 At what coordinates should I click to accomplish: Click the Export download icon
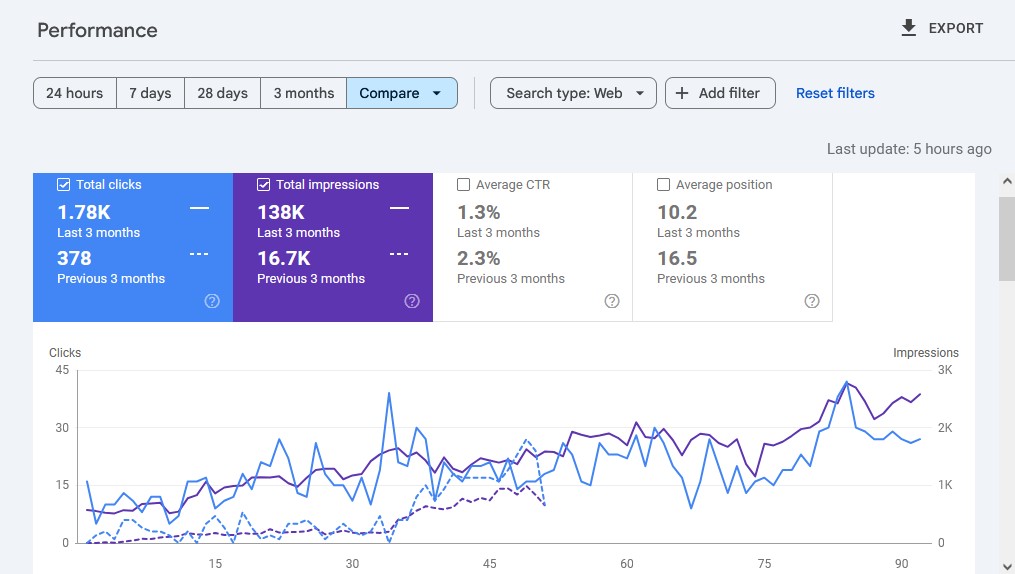pyautogui.click(x=908, y=28)
